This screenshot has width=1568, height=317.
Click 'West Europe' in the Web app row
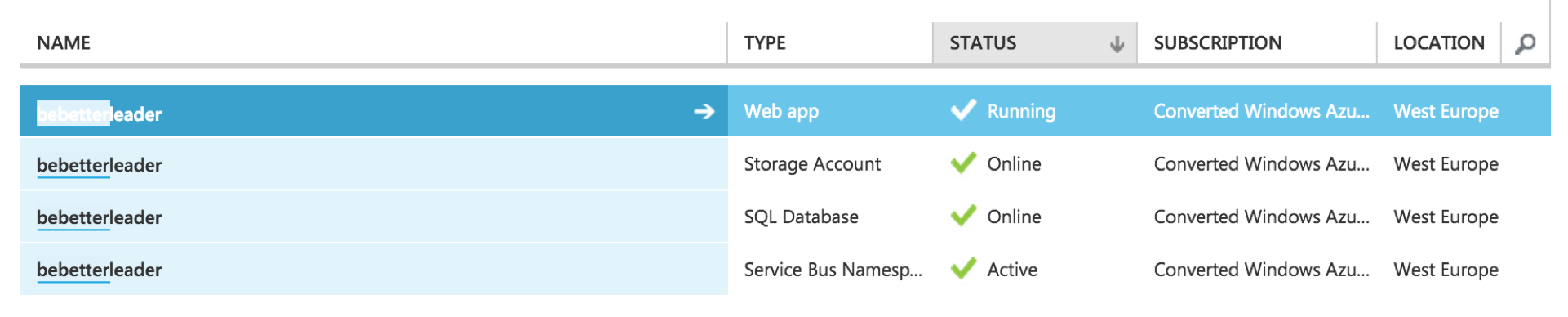pos(1446,111)
